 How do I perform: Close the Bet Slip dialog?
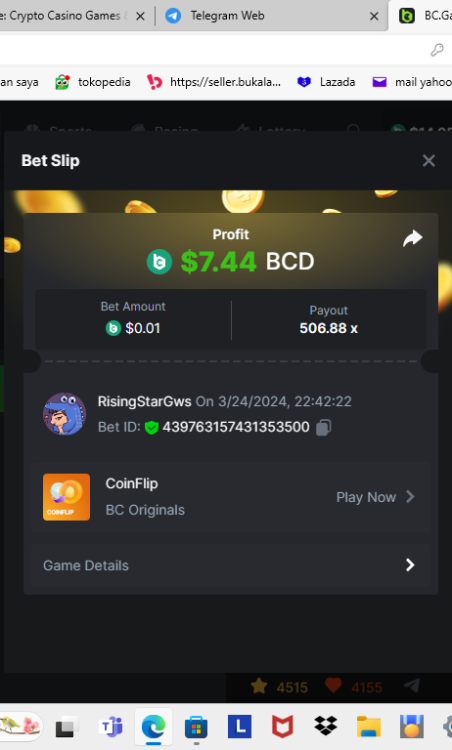pyautogui.click(x=429, y=161)
